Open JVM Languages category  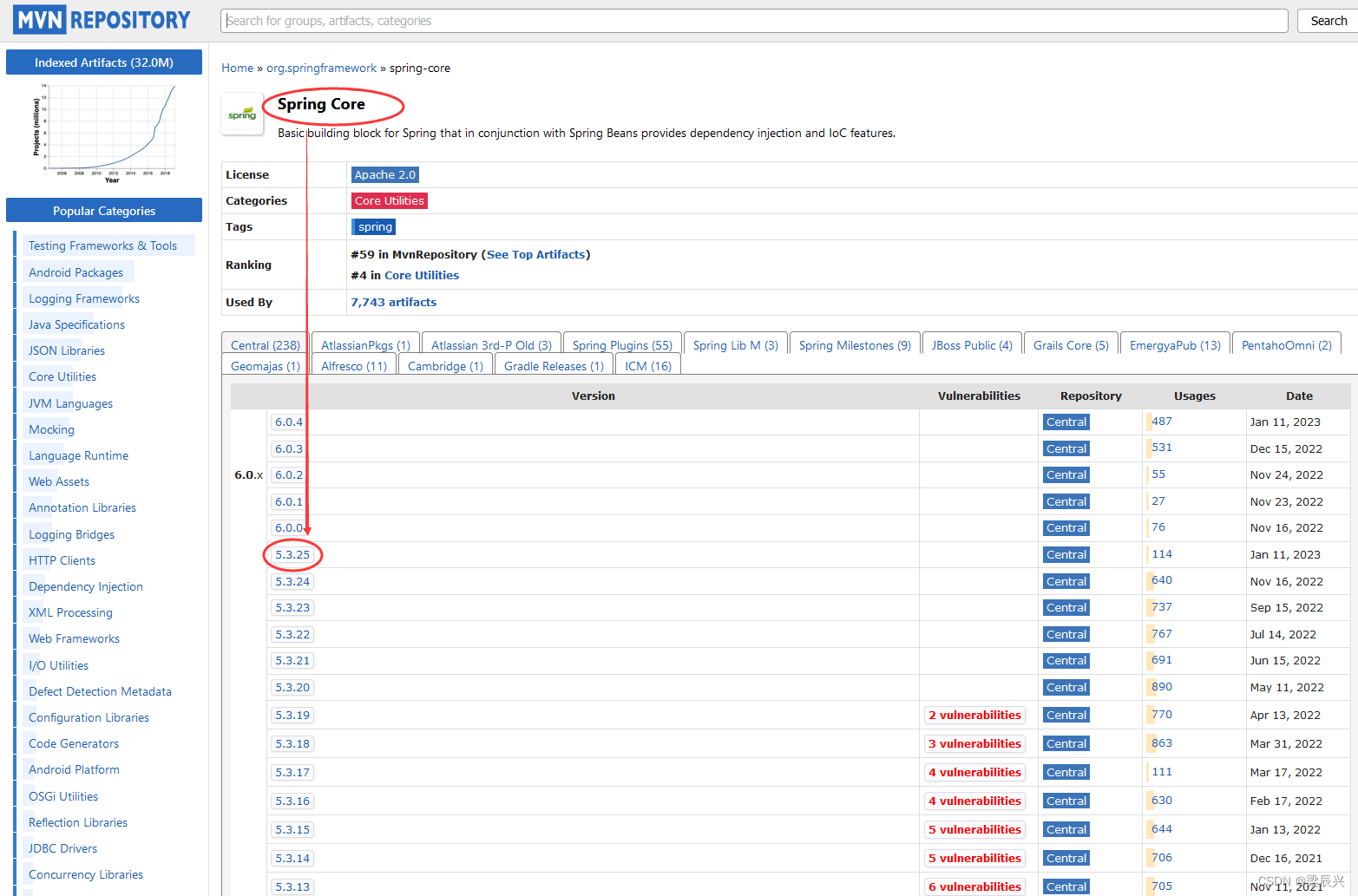(x=70, y=403)
